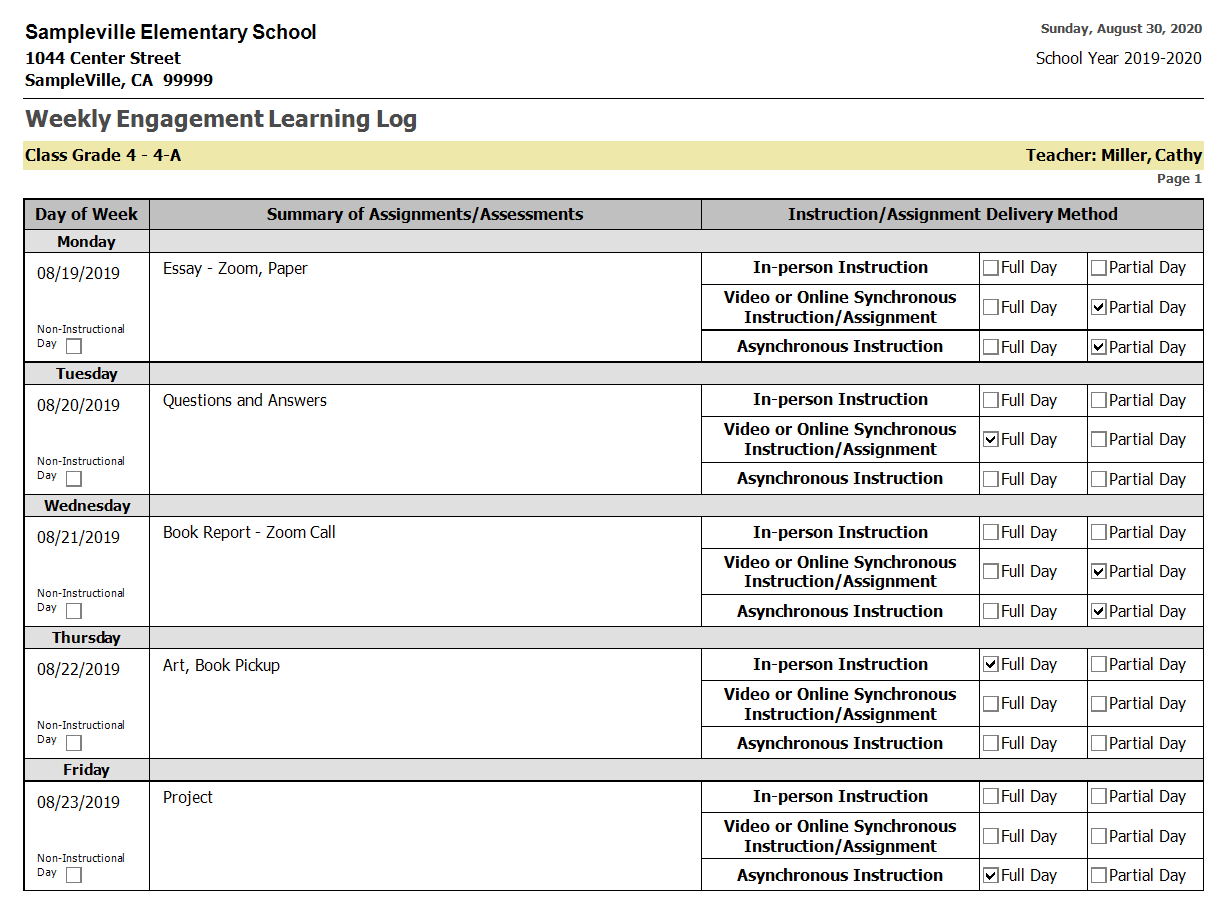
Task: Click the 'School Year 2019-2020' text
Action: (1119, 58)
